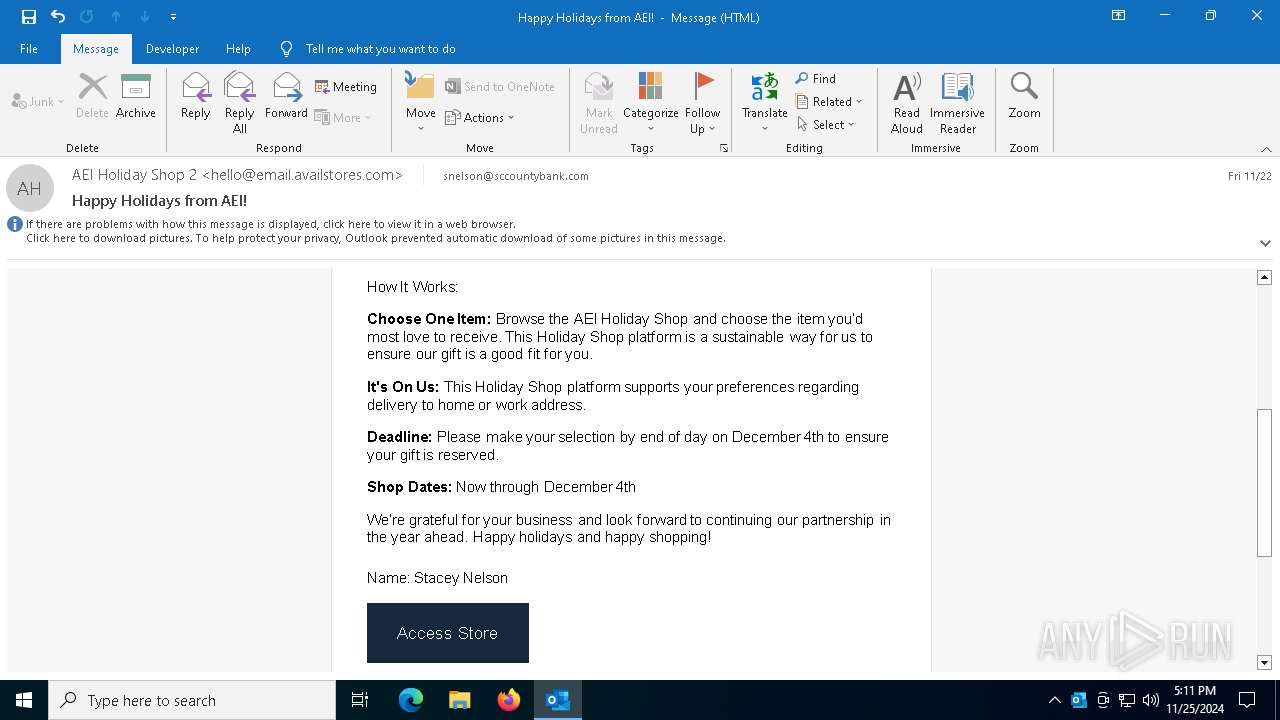Open Task View
This screenshot has width=1280, height=720.
pyautogui.click(x=360, y=700)
